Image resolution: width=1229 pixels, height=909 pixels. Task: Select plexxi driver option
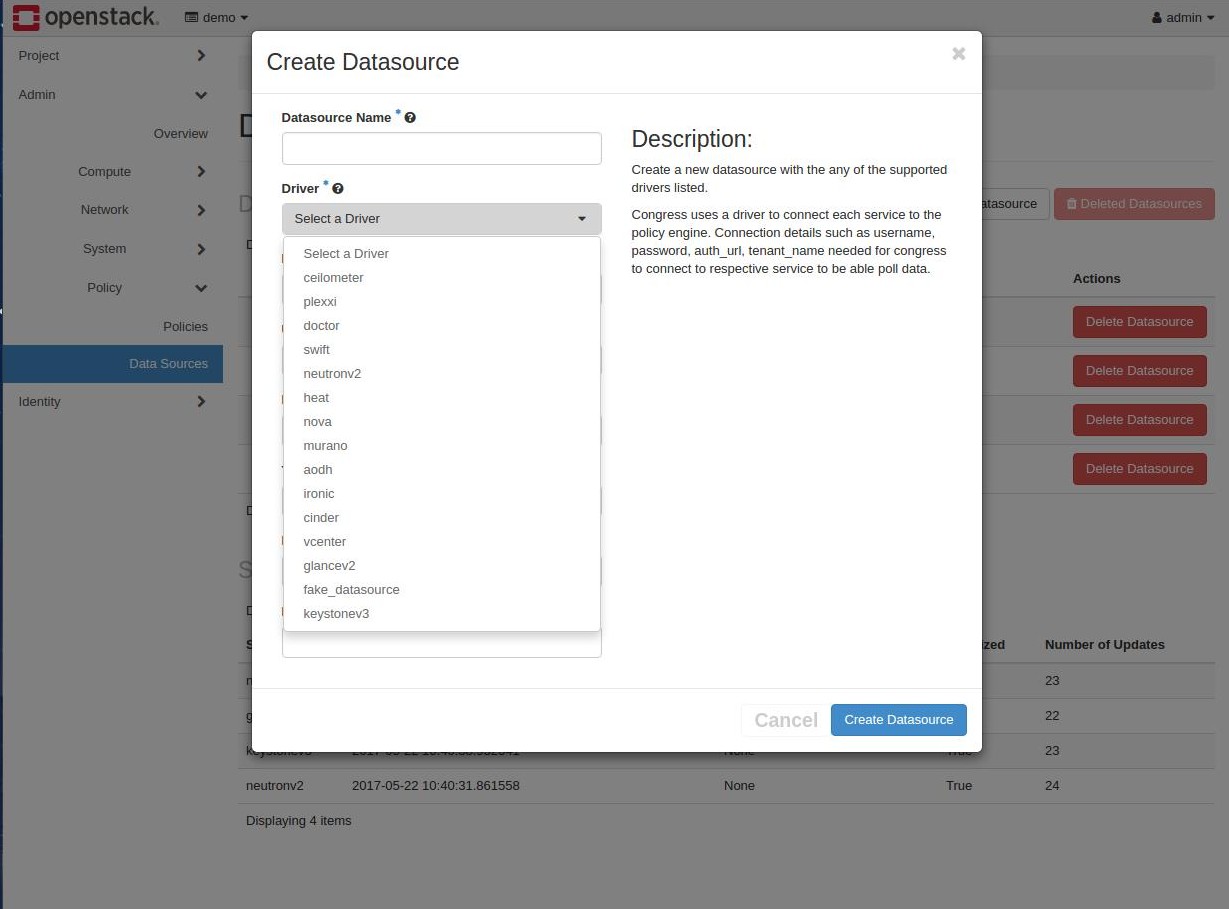tap(441, 302)
